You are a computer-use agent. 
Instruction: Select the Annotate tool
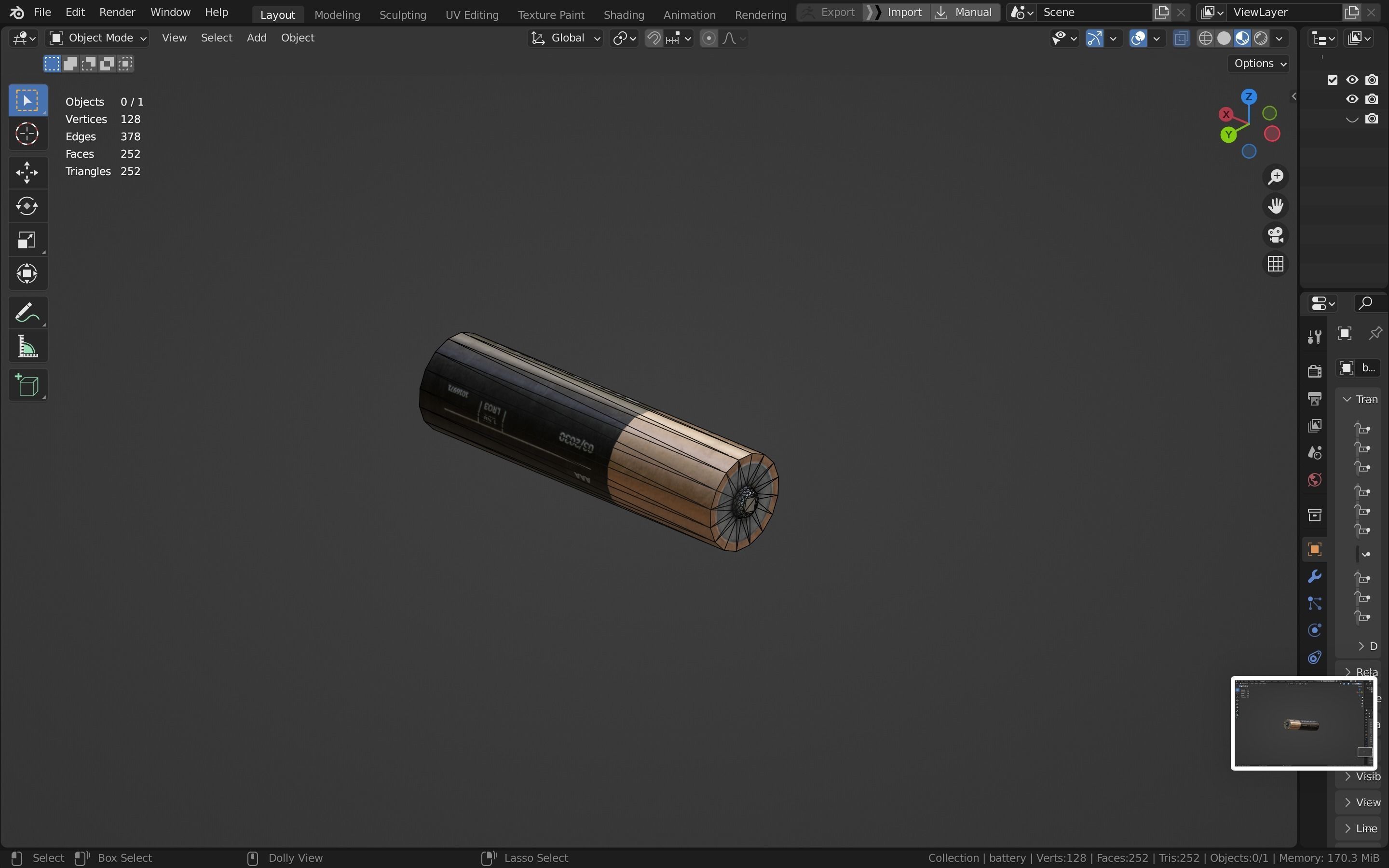27,313
